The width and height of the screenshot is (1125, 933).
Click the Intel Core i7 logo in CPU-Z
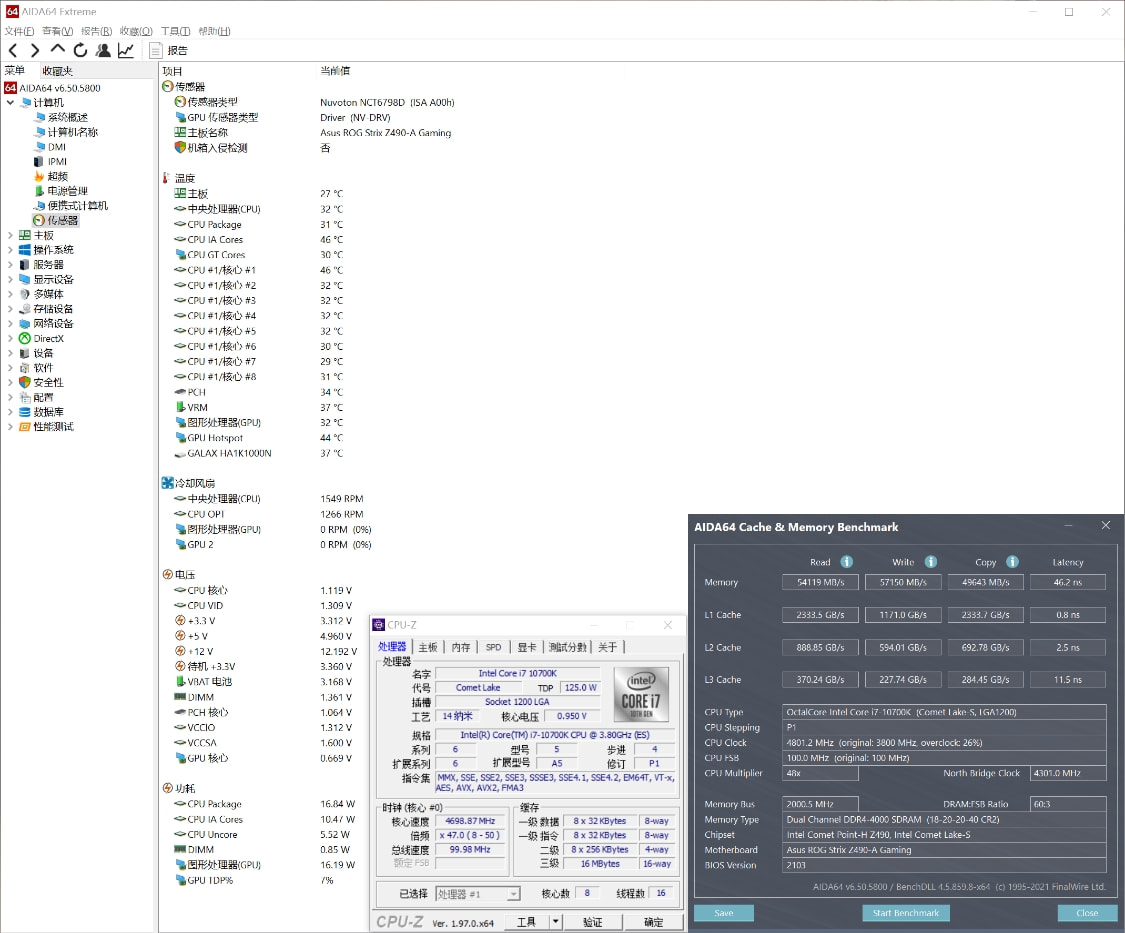point(641,695)
